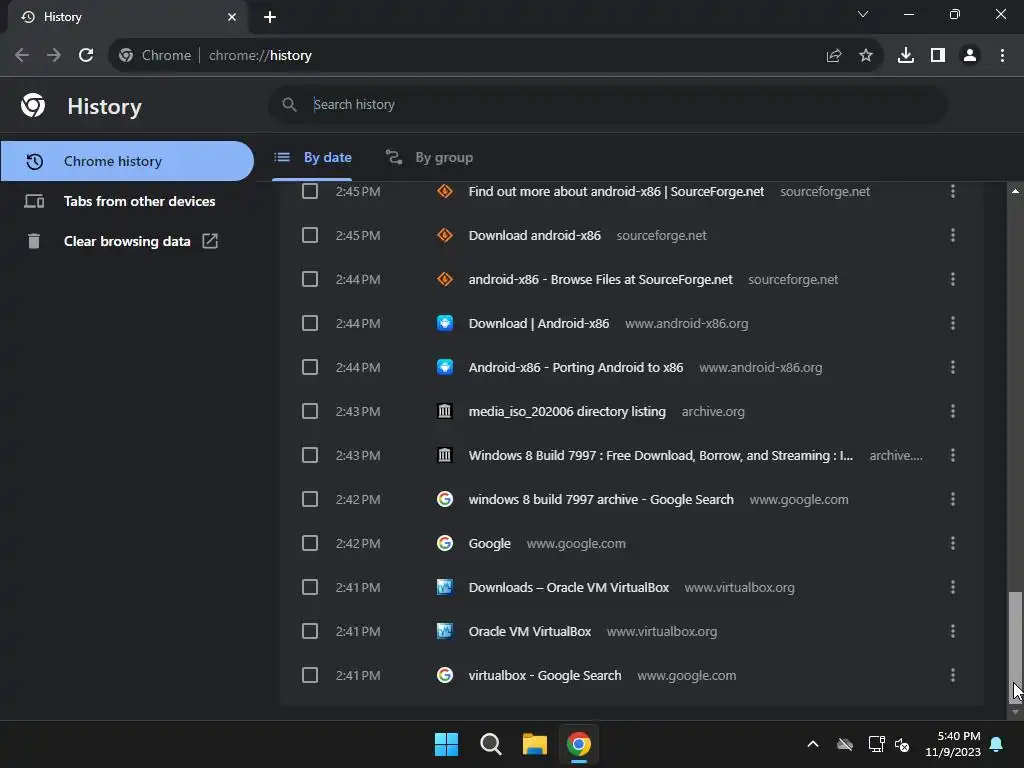Click the Chrome logo beside History heading

[x=33, y=105]
